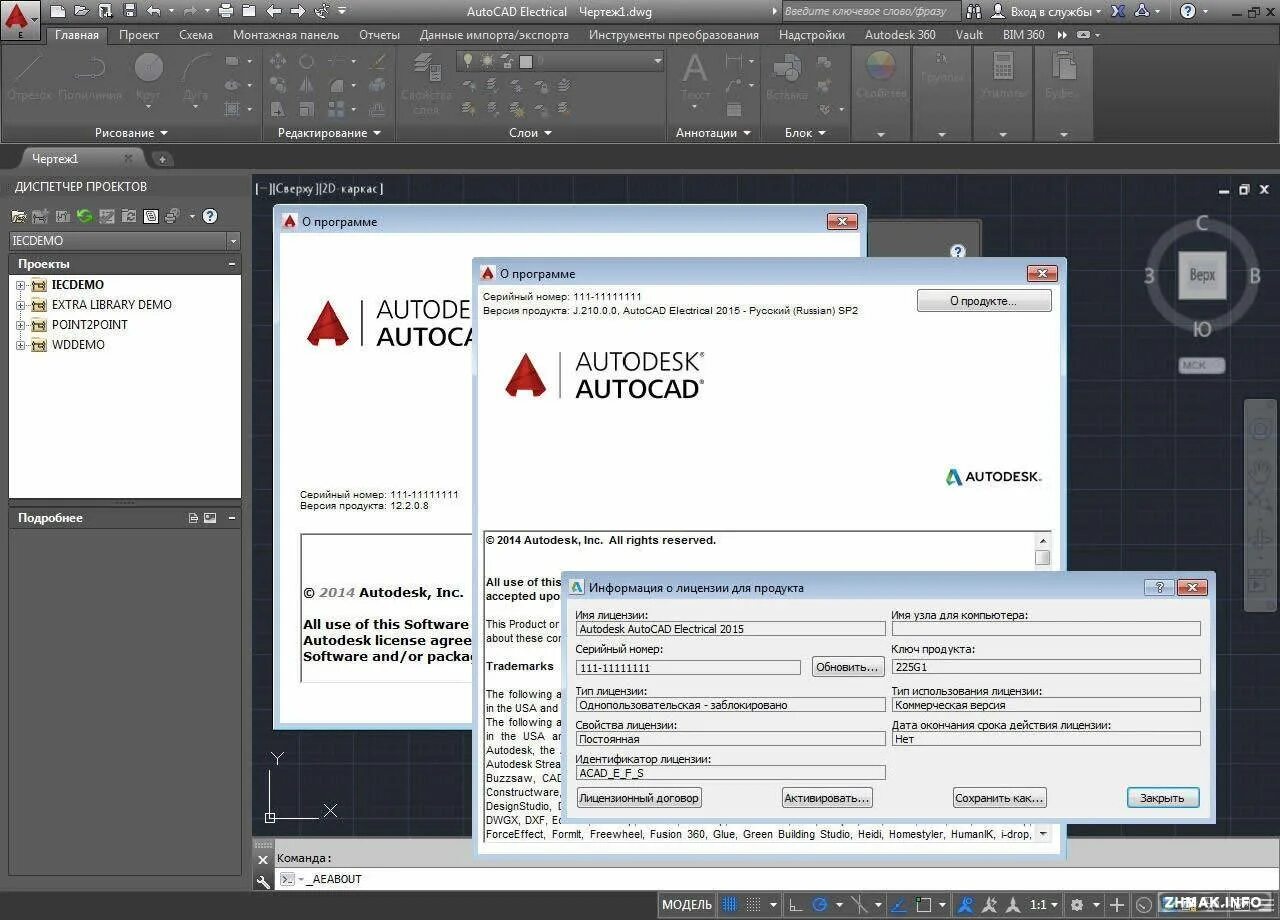Click the Plot printer icon
Image resolution: width=1280 pixels, height=920 pixels.
point(225,11)
